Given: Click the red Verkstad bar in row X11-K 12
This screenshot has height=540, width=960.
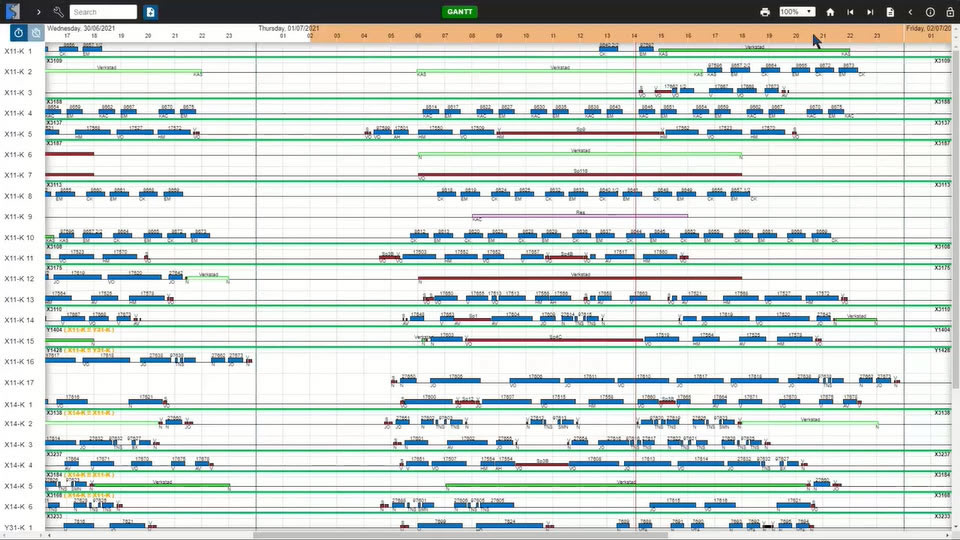Looking at the screenshot, I should tap(580, 278).
